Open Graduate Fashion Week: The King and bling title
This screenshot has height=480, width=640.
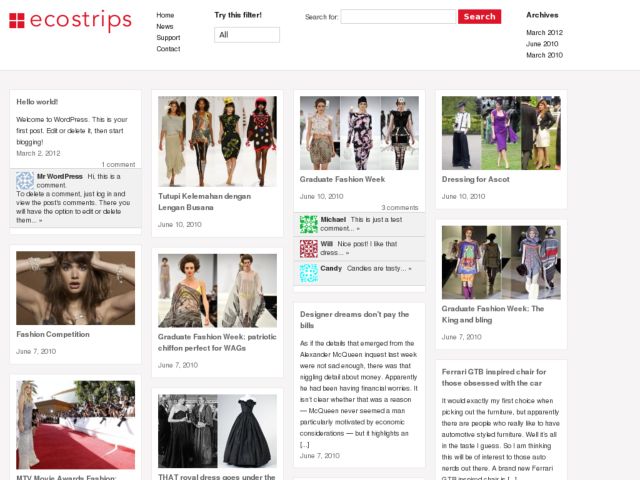tap(493, 314)
